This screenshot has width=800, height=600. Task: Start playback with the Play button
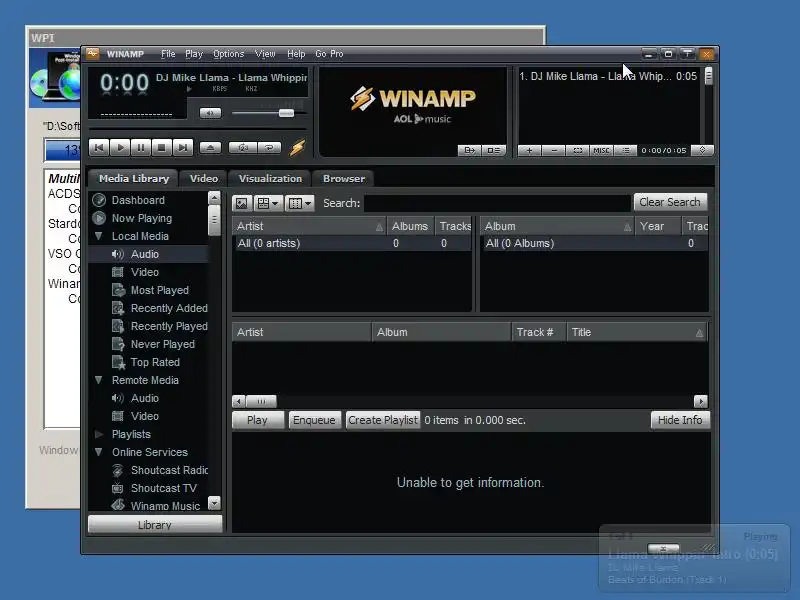pos(120,147)
